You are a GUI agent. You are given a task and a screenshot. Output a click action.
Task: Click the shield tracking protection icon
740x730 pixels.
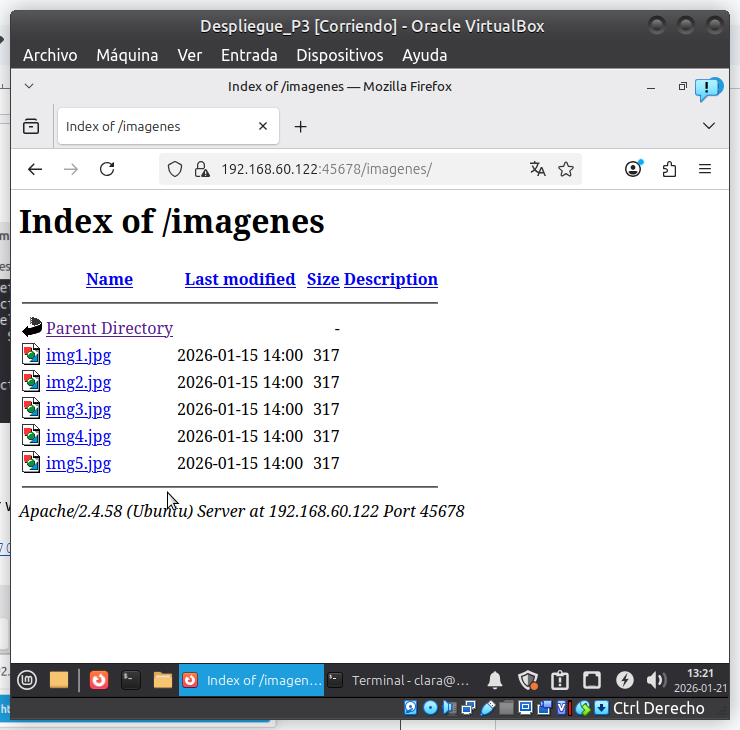[175, 169]
